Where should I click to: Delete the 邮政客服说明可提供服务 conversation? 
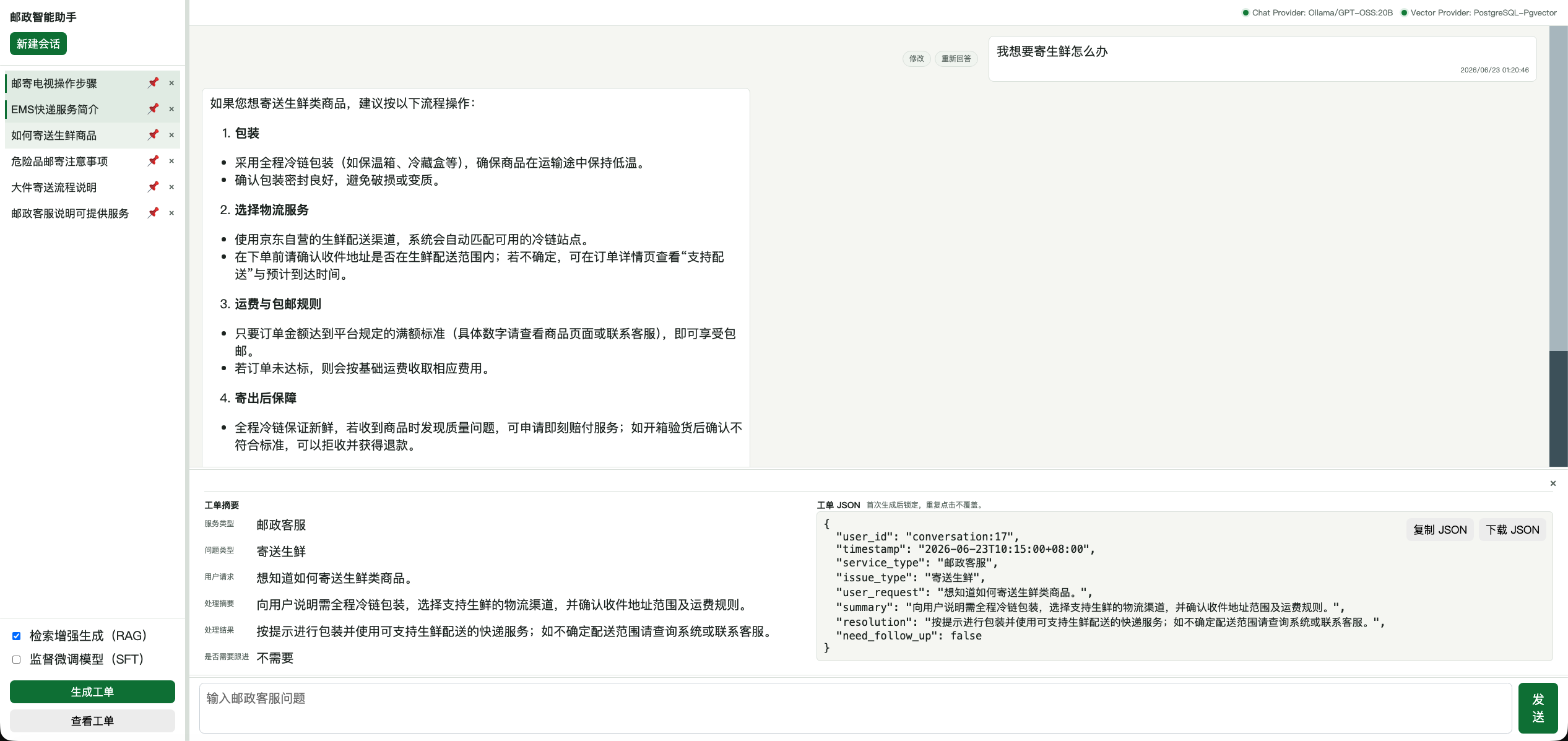tap(171, 213)
